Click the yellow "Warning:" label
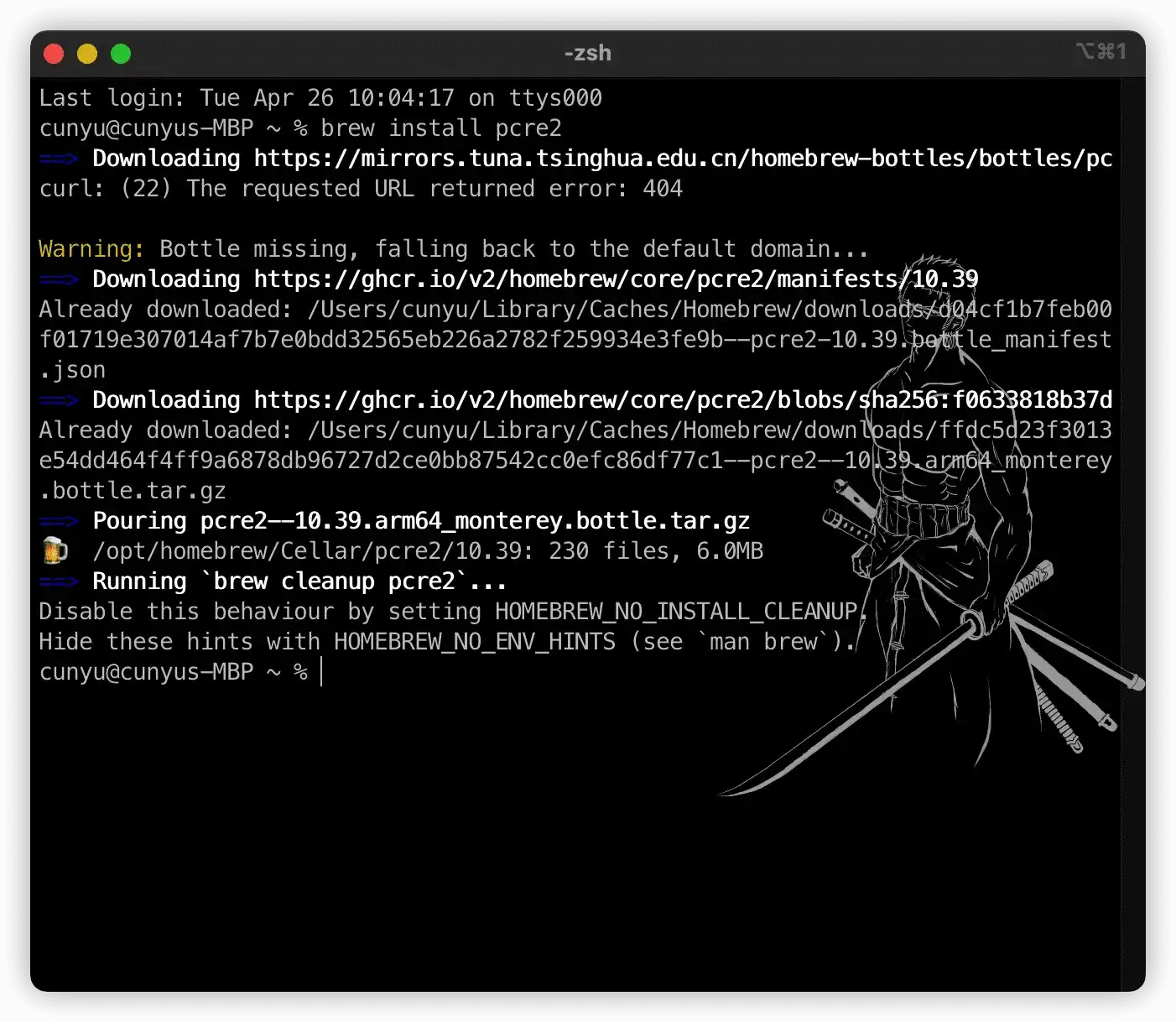1176x1022 pixels. [91, 249]
